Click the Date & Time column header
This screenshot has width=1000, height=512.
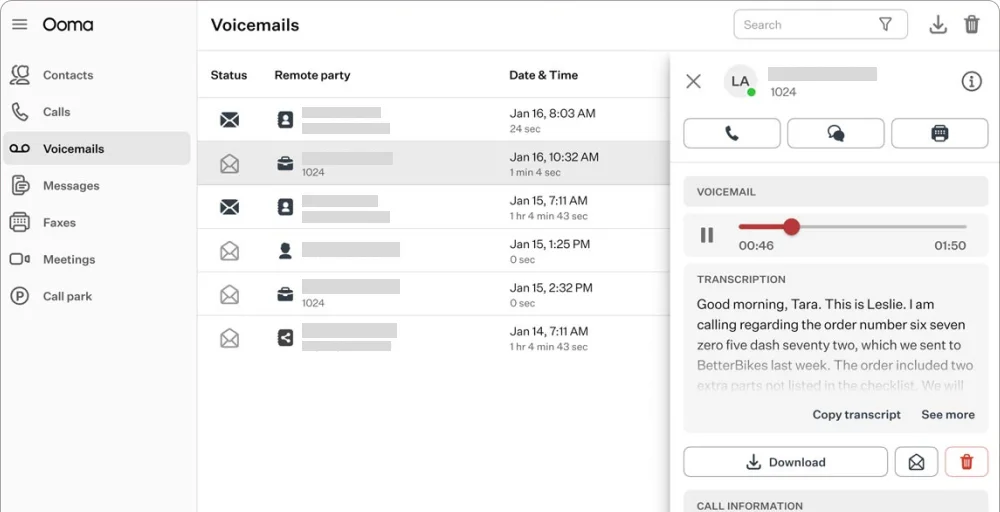coord(543,75)
